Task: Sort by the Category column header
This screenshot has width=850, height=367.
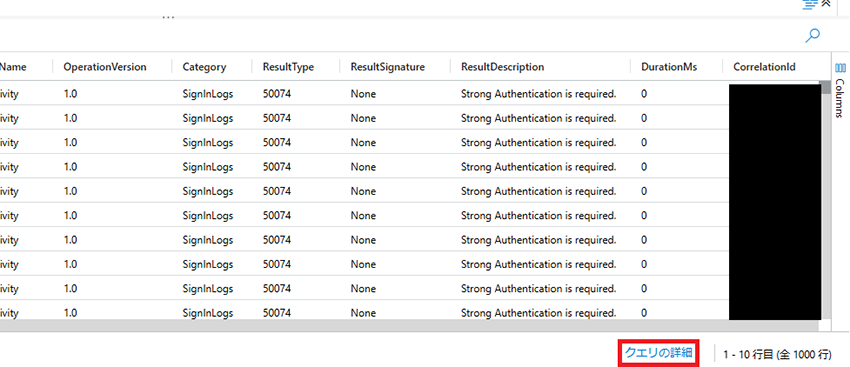Action: 204,67
